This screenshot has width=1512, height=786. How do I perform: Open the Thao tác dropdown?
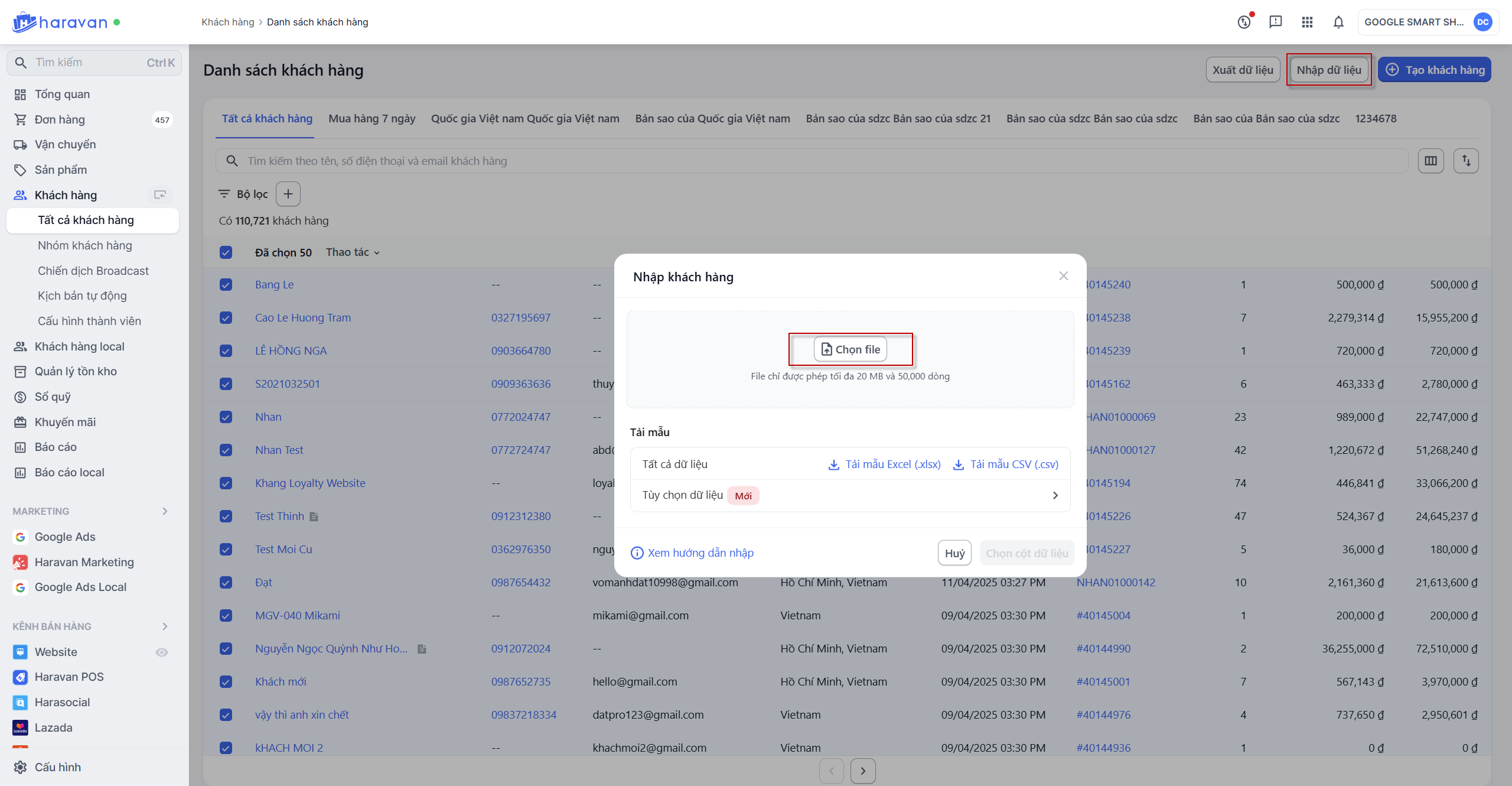point(353,252)
